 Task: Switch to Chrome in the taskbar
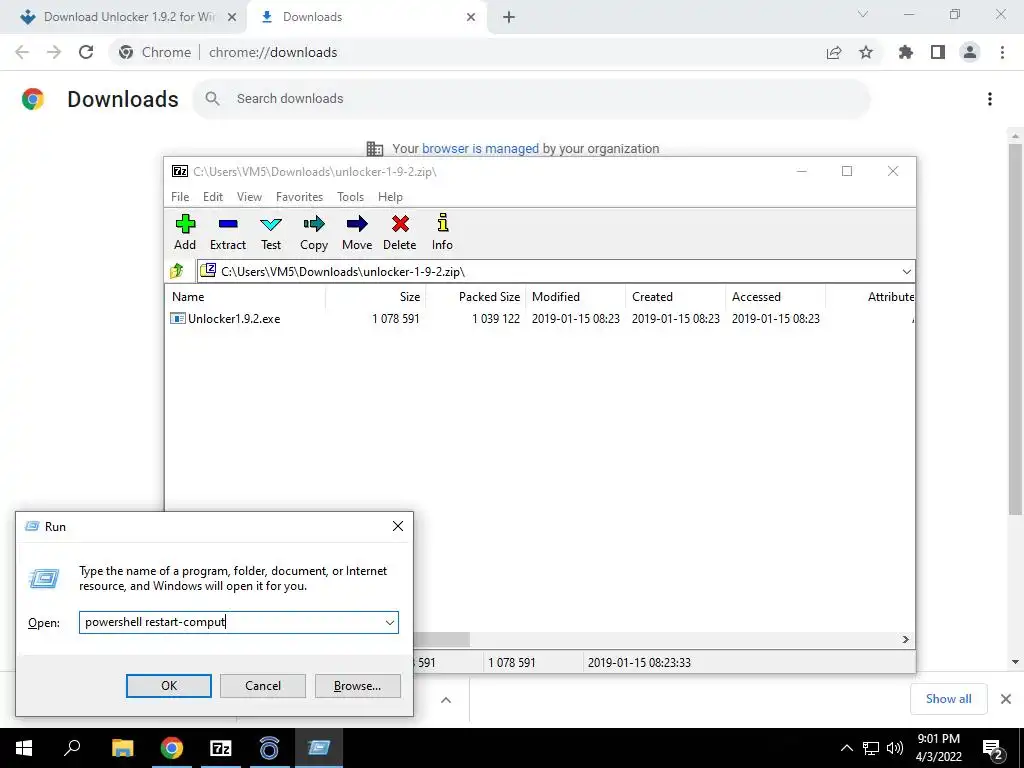pyautogui.click(x=171, y=748)
